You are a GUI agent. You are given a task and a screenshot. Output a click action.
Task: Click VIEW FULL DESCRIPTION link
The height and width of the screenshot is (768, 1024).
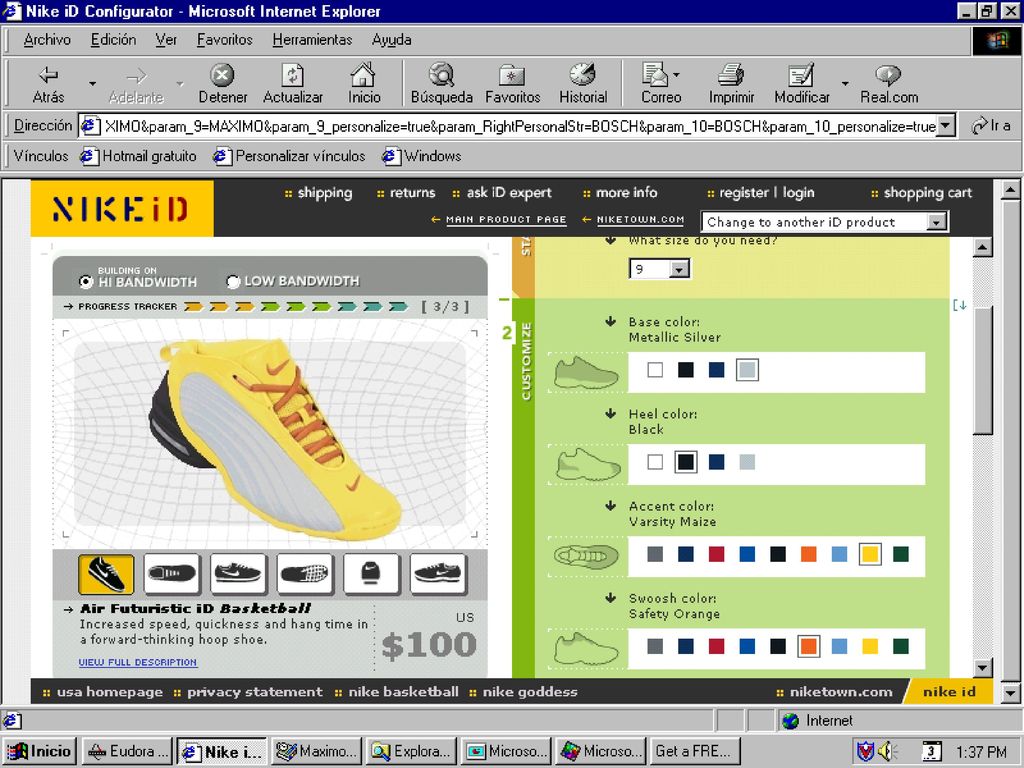pos(138,662)
